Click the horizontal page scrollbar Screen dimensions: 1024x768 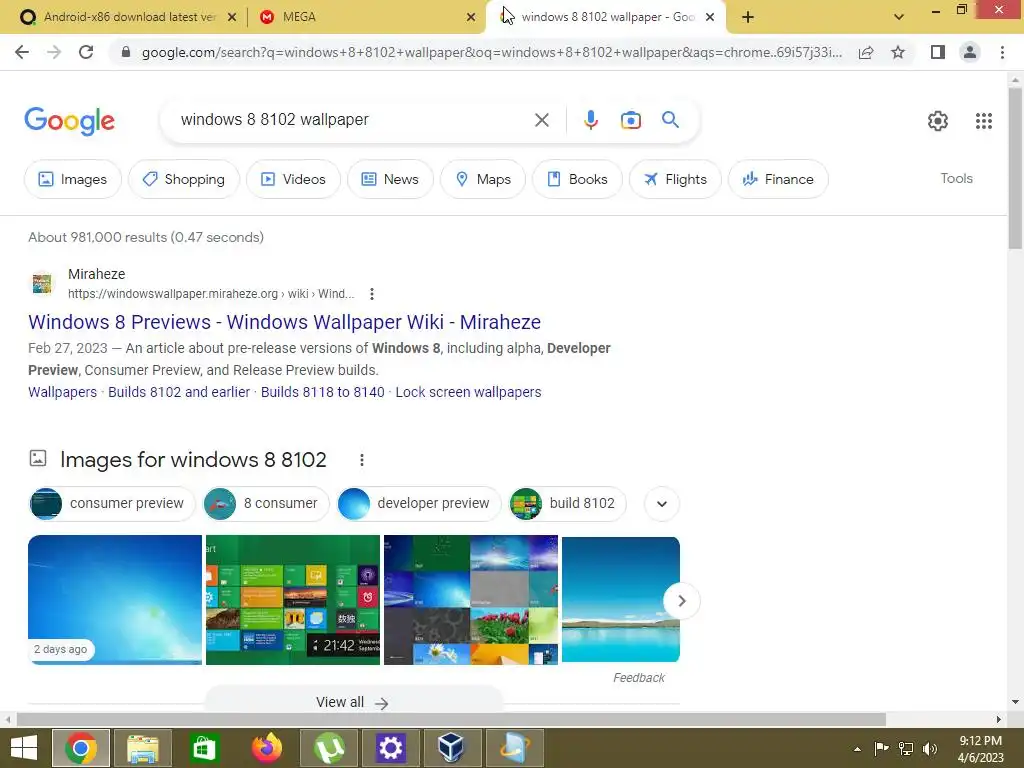tap(451, 719)
